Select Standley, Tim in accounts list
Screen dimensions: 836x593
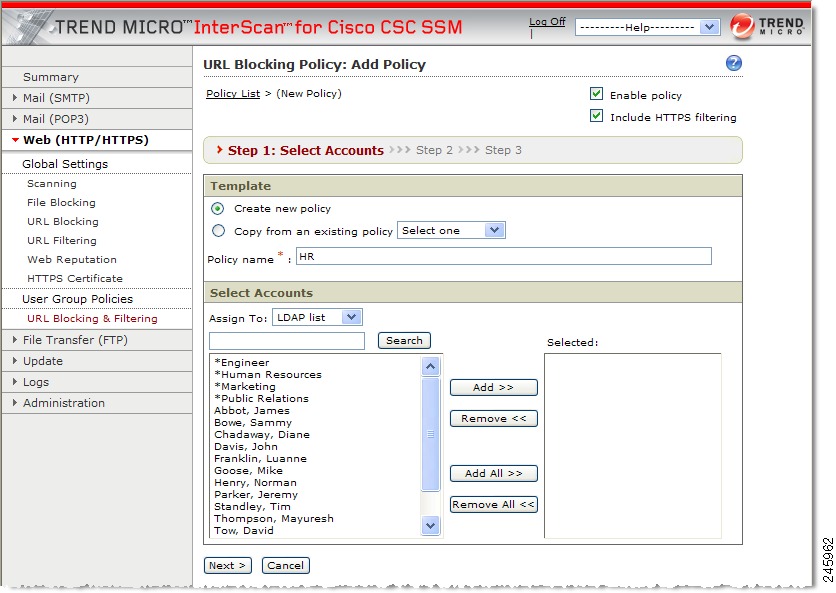click(252, 507)
